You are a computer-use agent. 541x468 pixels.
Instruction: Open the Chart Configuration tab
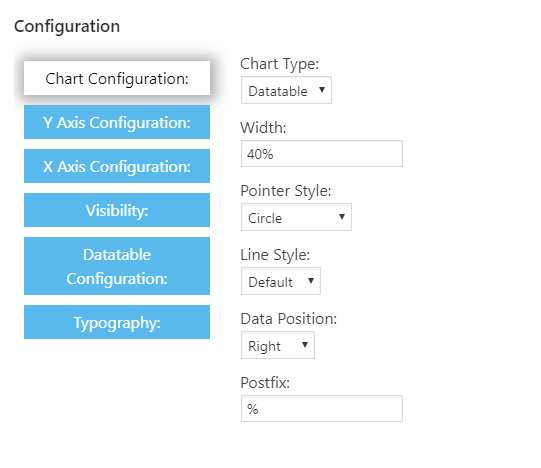tap(117, 78)
